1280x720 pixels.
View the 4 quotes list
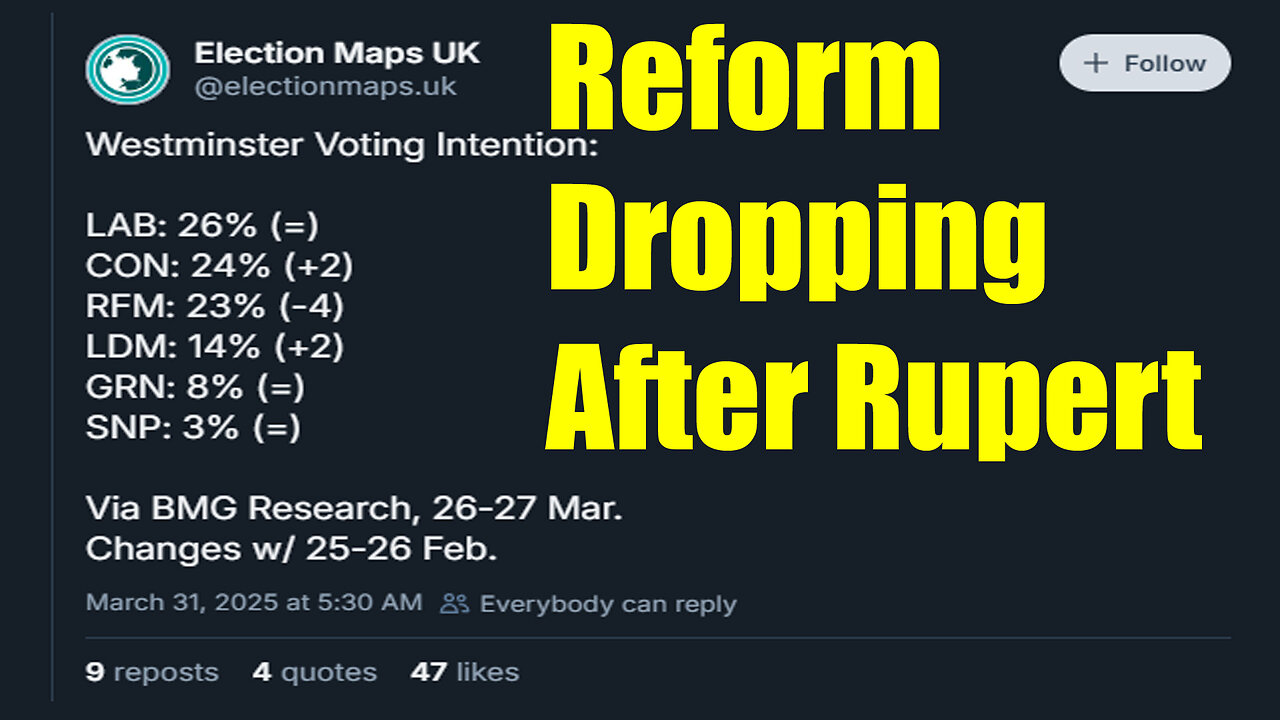pos(315,672)
